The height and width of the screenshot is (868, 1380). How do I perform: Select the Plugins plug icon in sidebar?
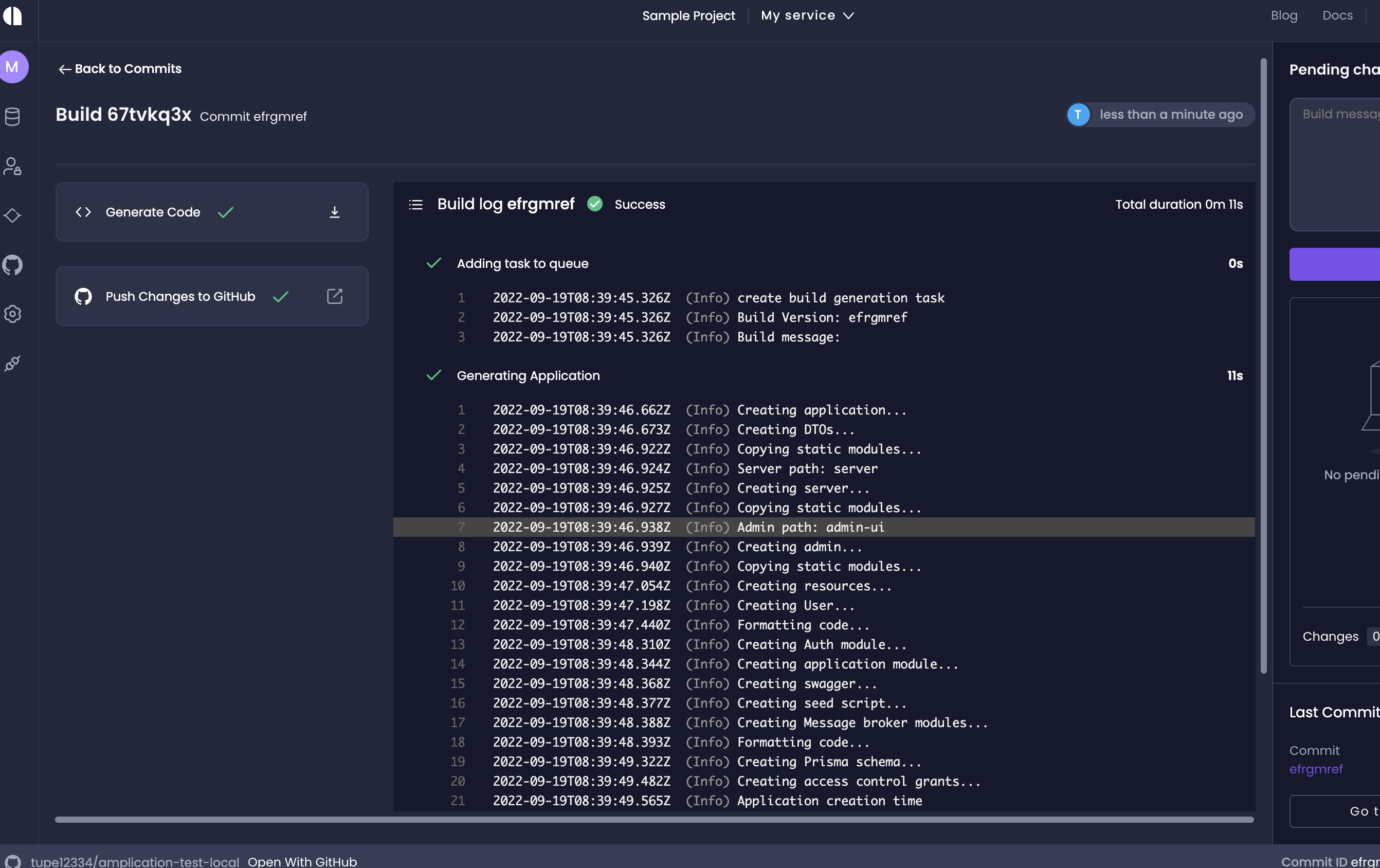coord(13,364)
